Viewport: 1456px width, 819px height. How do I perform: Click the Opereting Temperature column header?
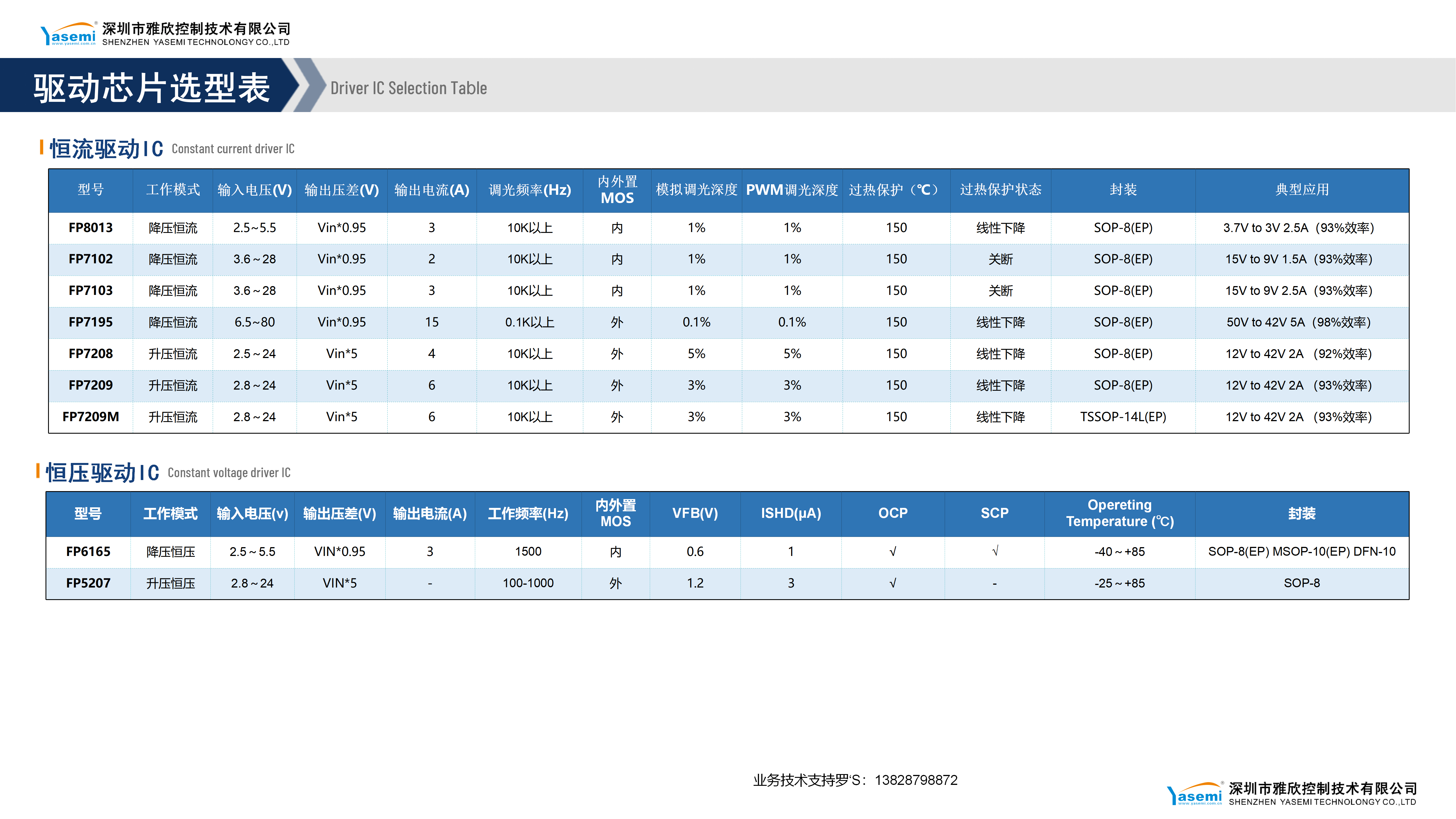1120,513
